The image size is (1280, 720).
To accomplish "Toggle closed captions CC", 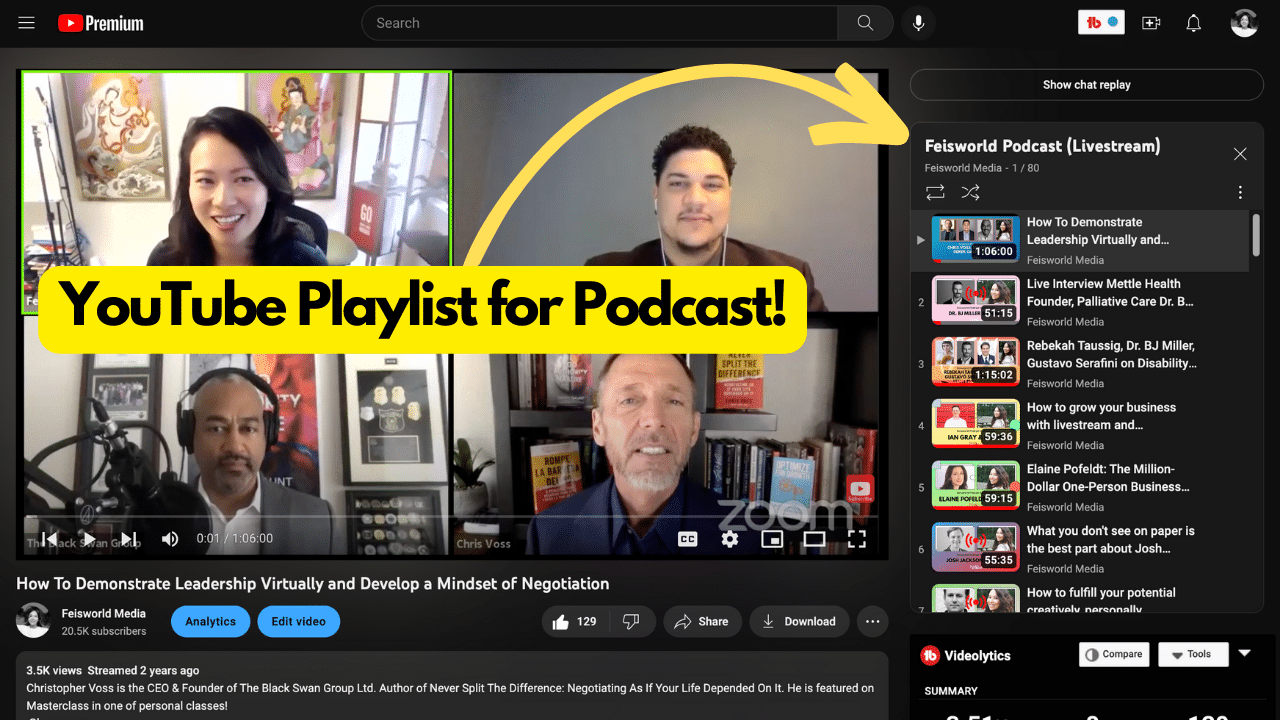I will coord(688,539).
